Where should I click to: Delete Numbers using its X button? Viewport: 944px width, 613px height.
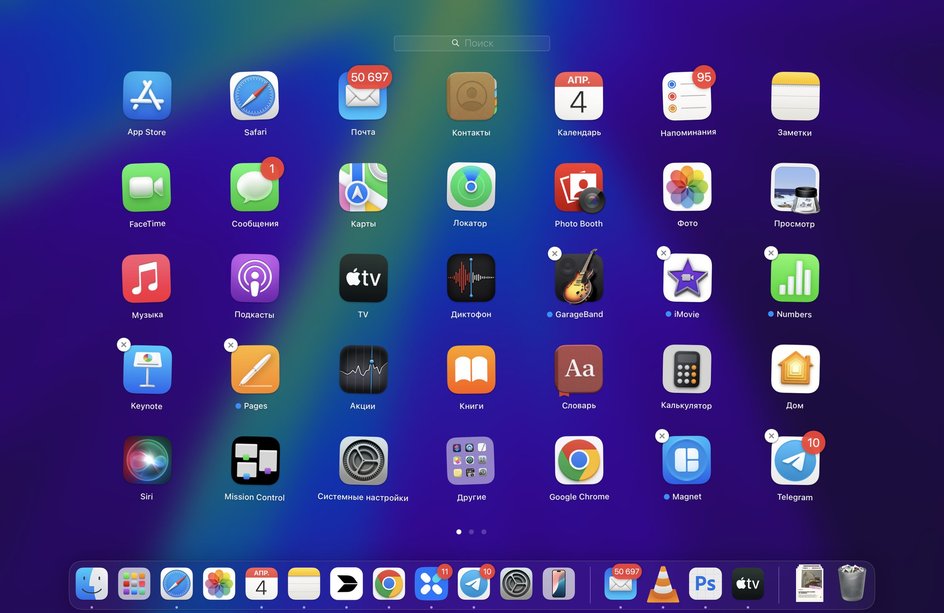click(771, 253)
